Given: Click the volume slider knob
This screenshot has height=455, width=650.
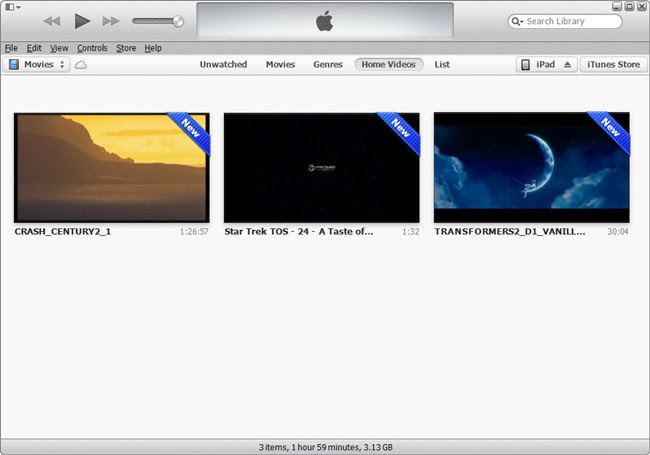Looking at the screenshot, I should 178,21.
